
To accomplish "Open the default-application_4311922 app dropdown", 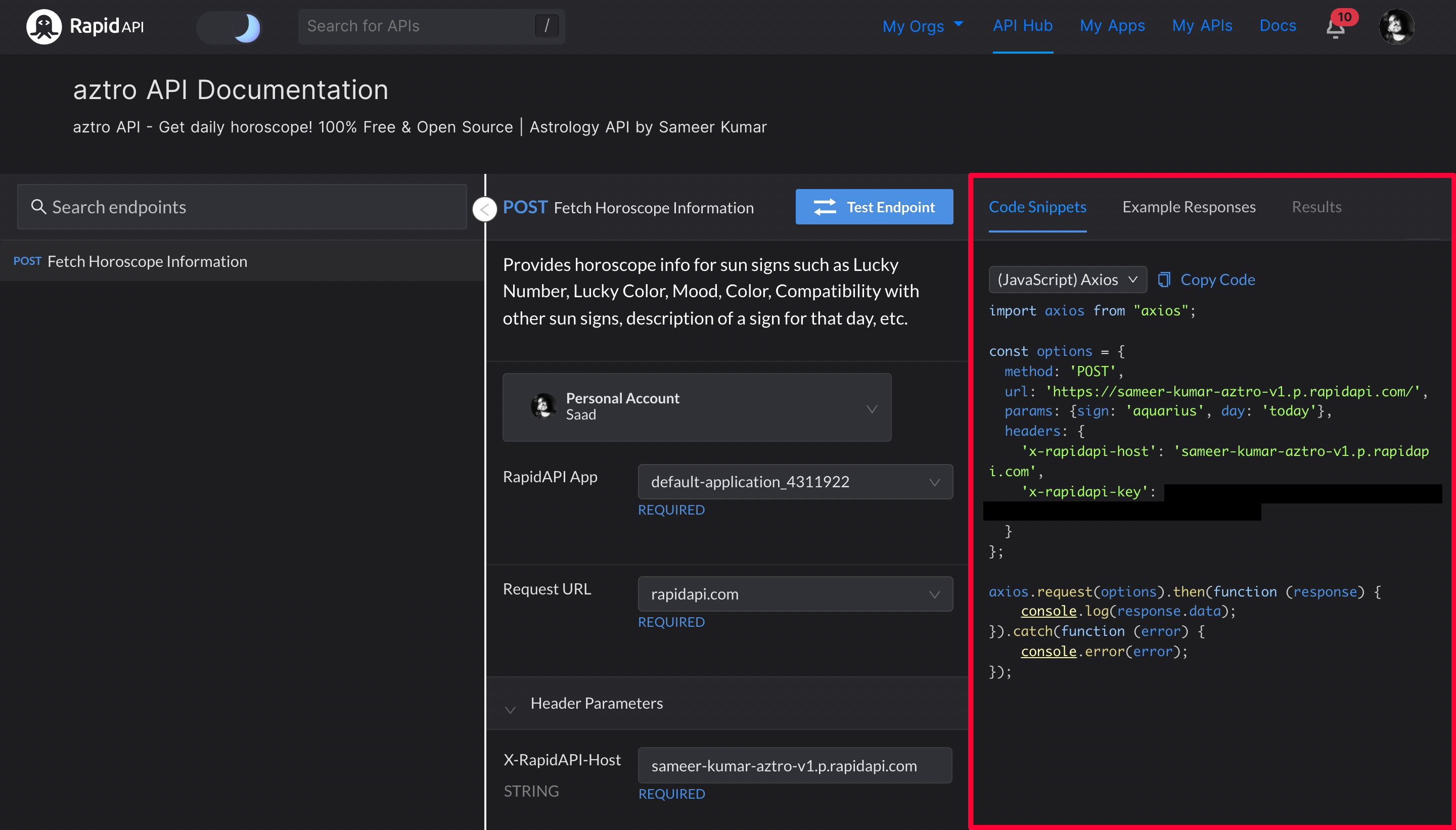I will pos(795,482).
